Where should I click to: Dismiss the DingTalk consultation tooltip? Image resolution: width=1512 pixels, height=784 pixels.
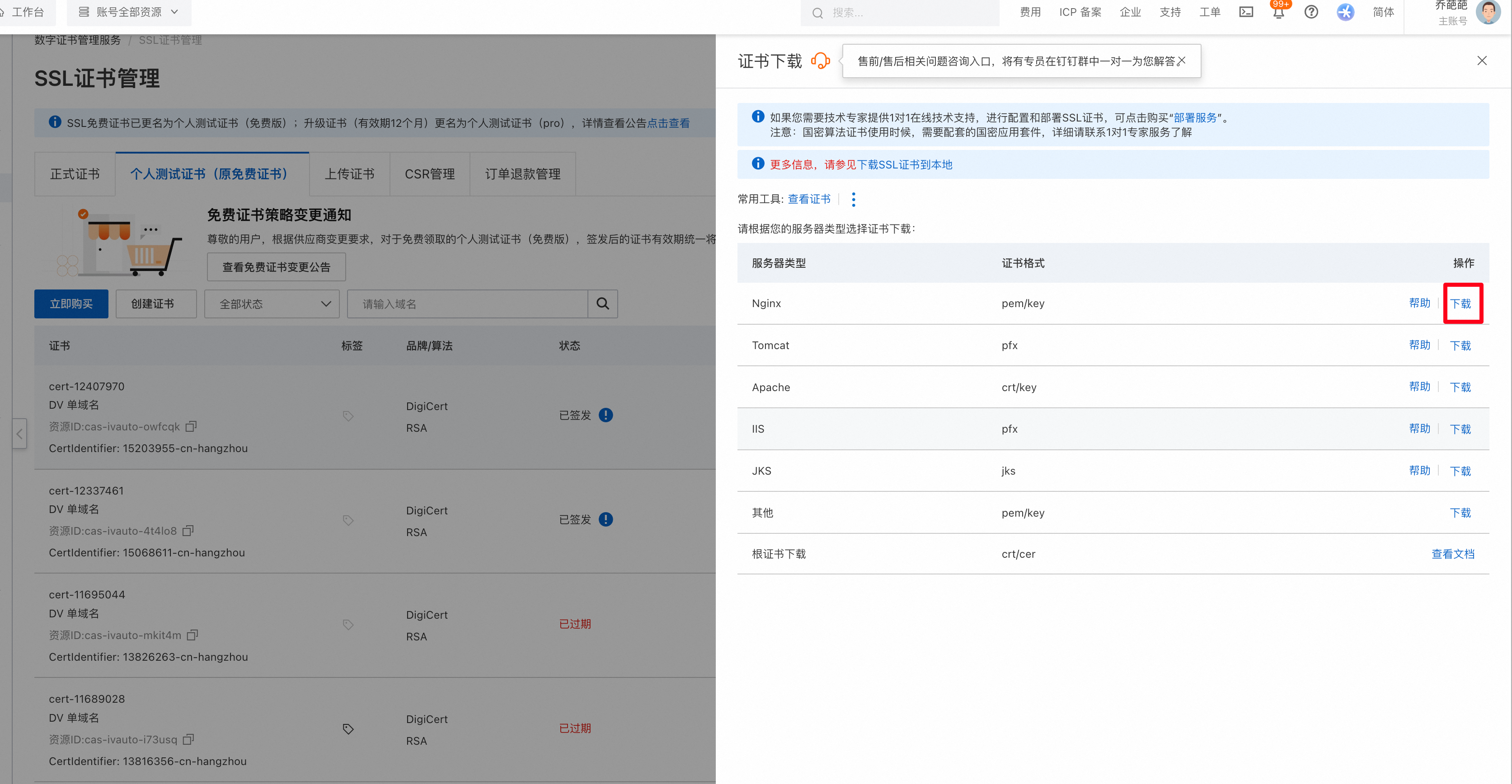pyautogui.click(x=1182, y=61)
